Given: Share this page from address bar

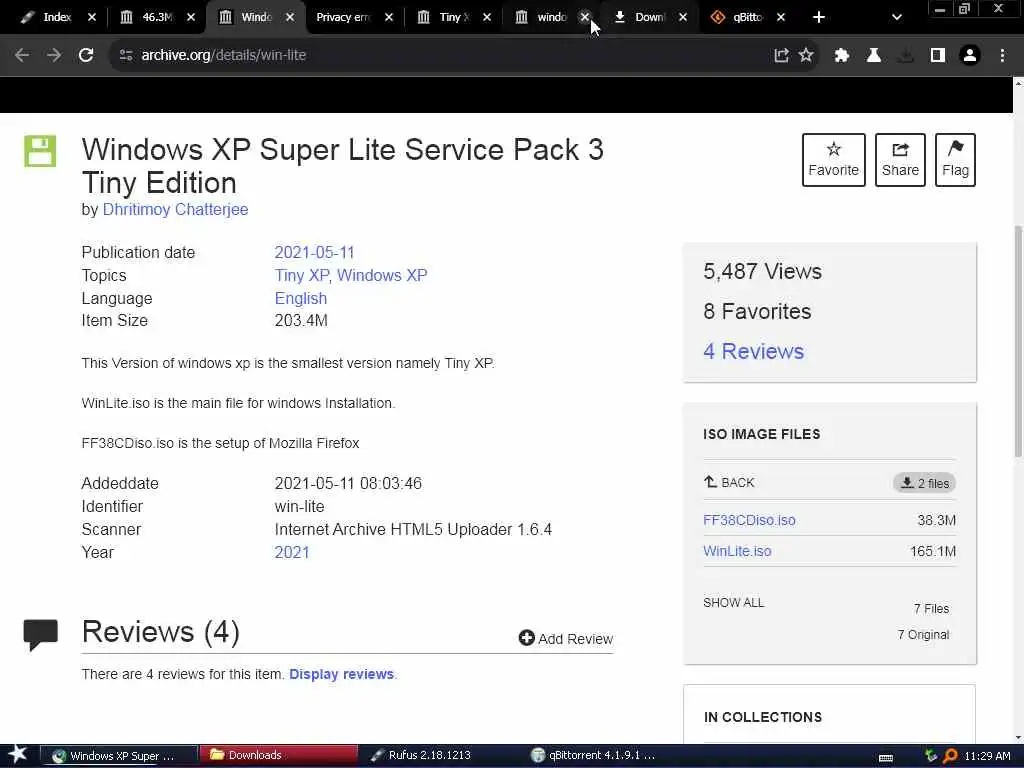Looking at the screenshot, I should pyautogui.click(x=781, y=56).
